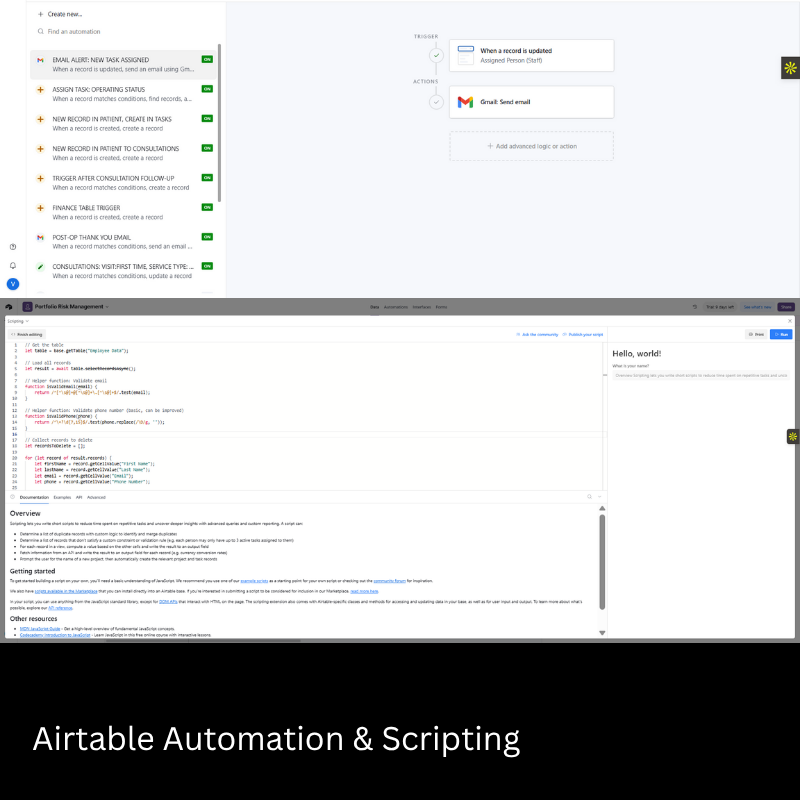Image resolution: width=800 pixels, height=800 pixels.
Task: Open the Ask the community link
Action: point(537,335)
